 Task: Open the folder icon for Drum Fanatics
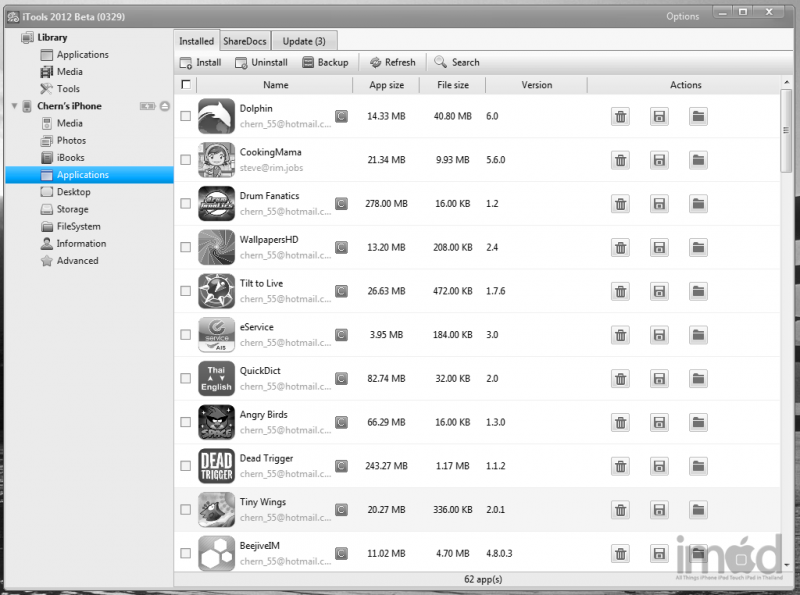[x=698, y=204]
